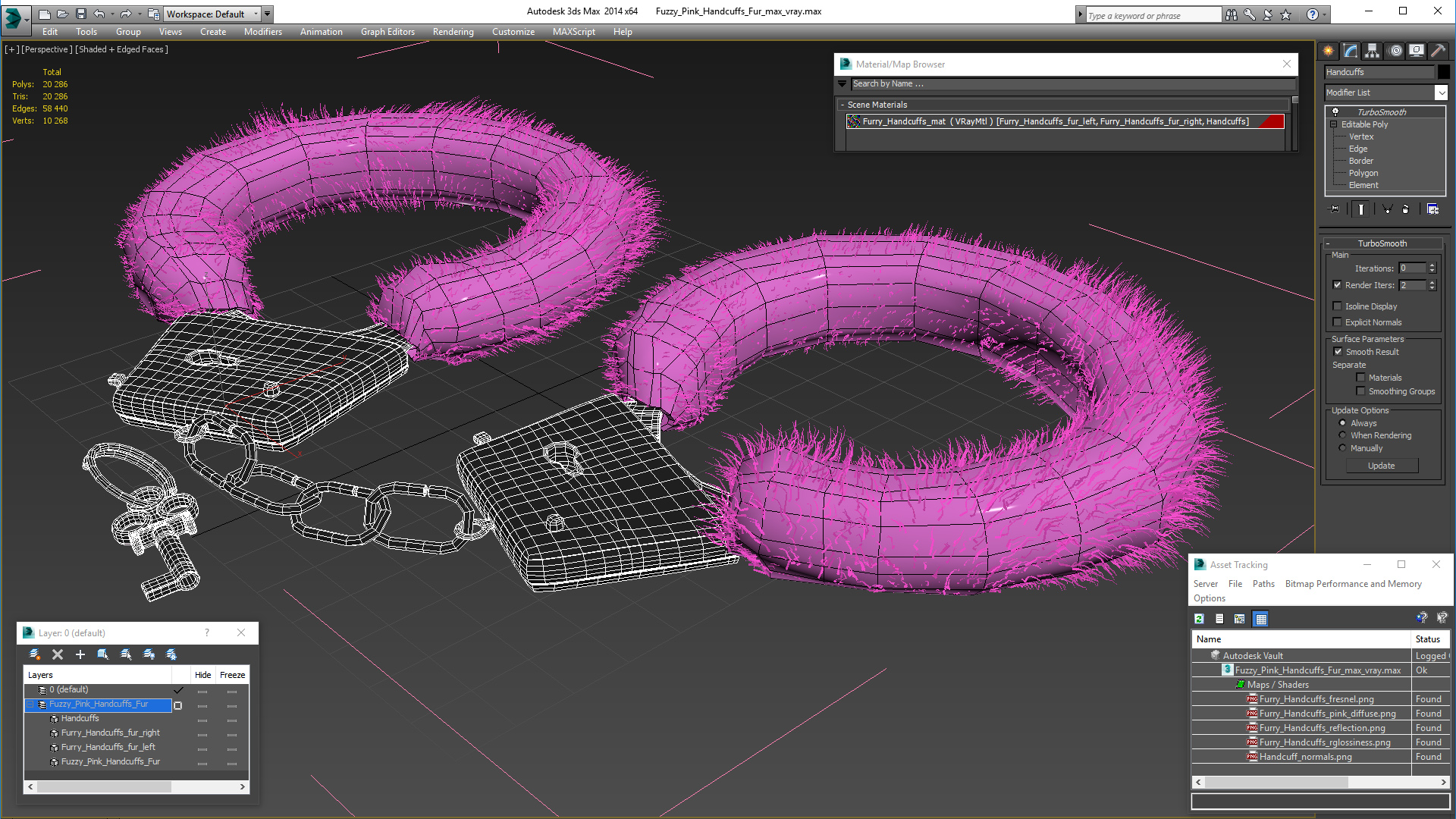Click the Freeze column header in Layer dialog
1456x819 pixels.
click(x=232, y=675)
